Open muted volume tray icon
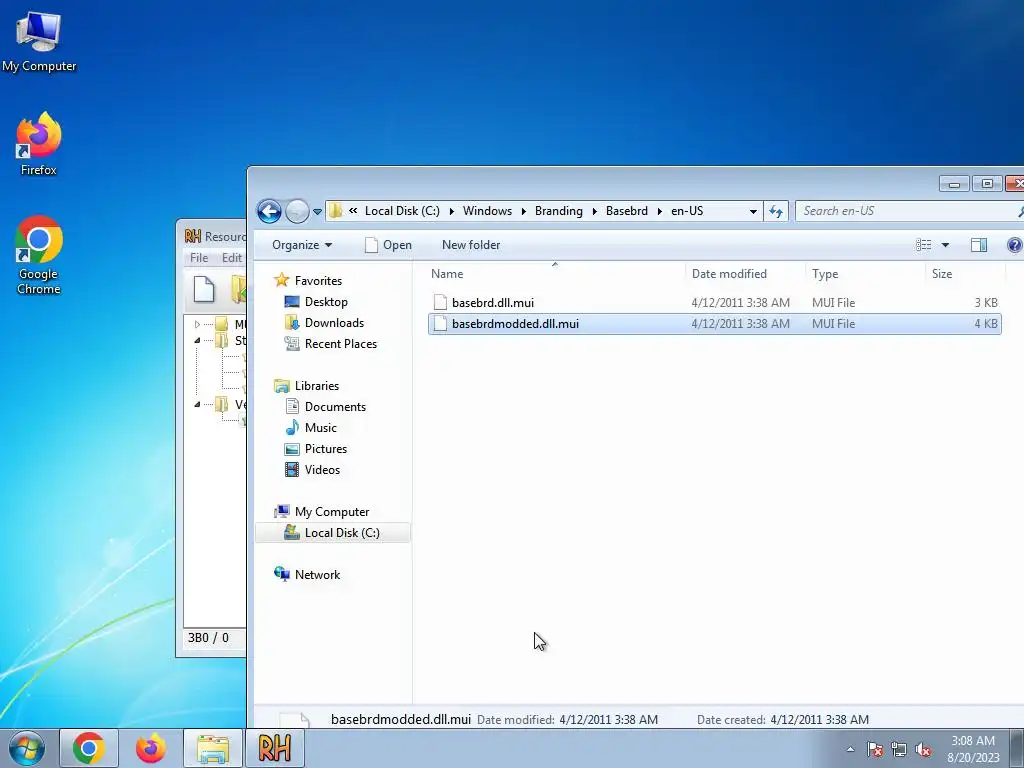The image size is (1024, 768). coord(923,749)
